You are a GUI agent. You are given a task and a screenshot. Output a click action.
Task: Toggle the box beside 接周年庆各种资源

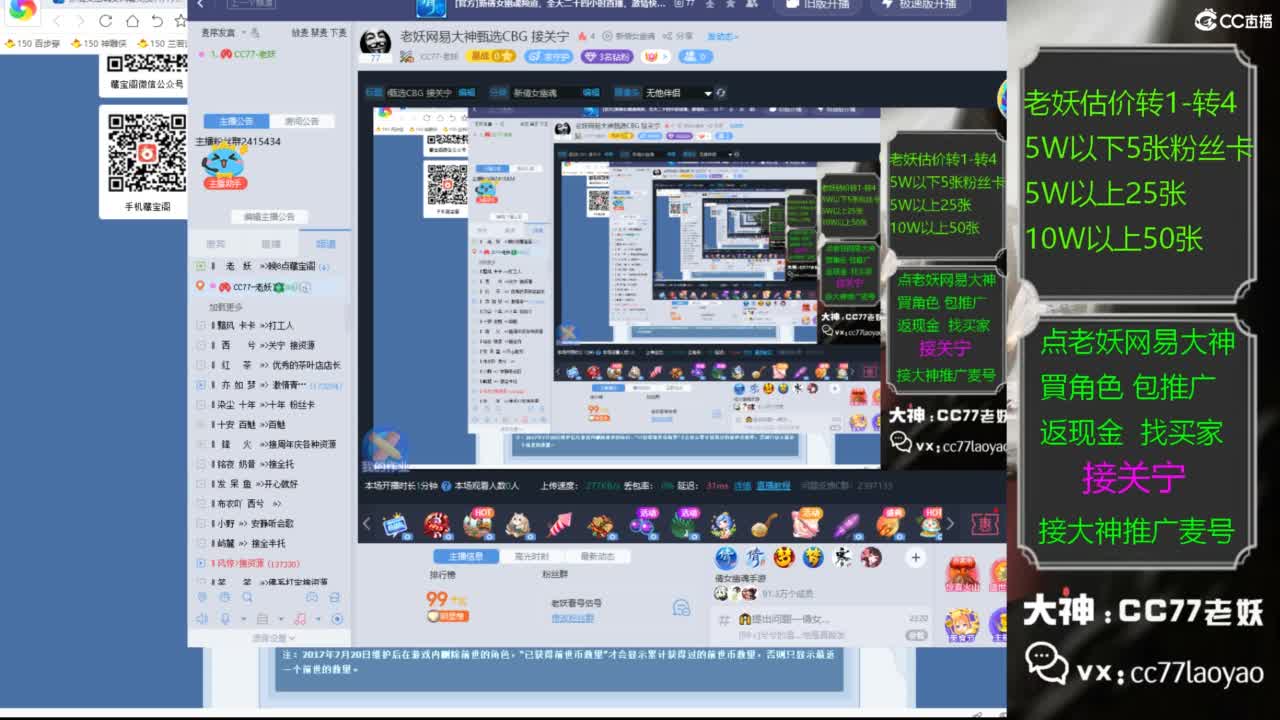point(201,444)
